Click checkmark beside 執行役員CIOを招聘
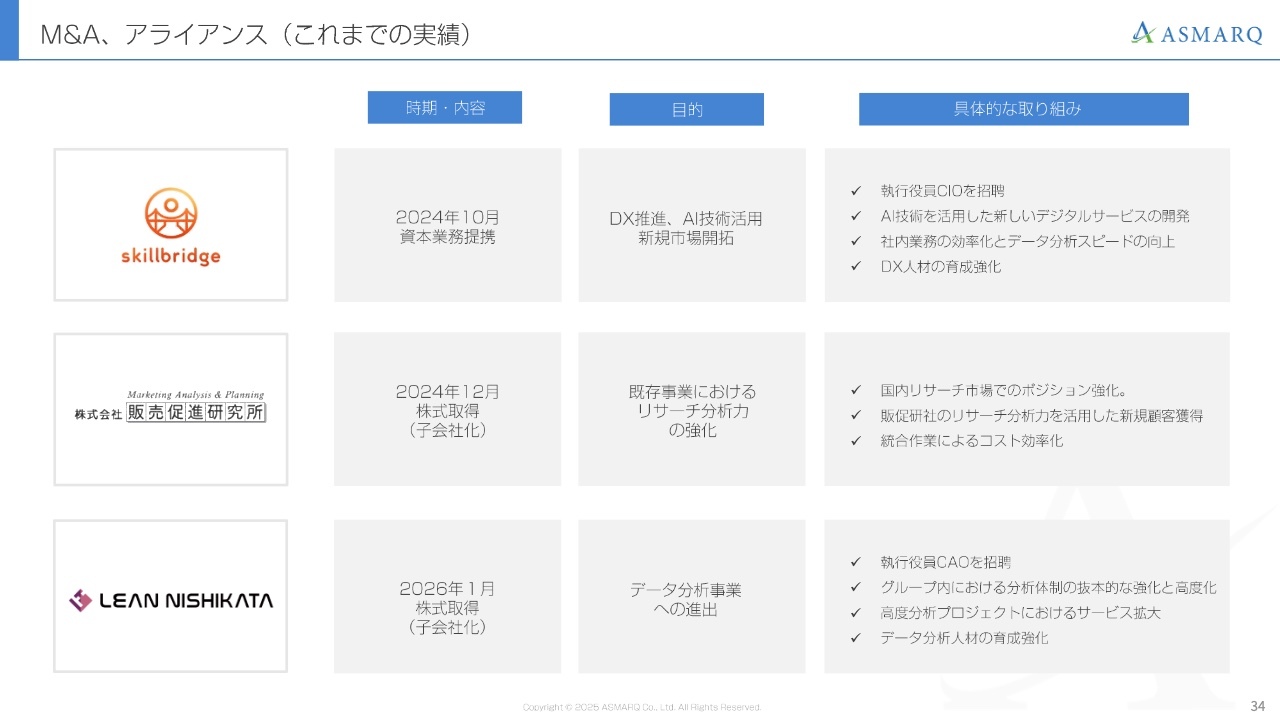 click(x=855, y=191)
